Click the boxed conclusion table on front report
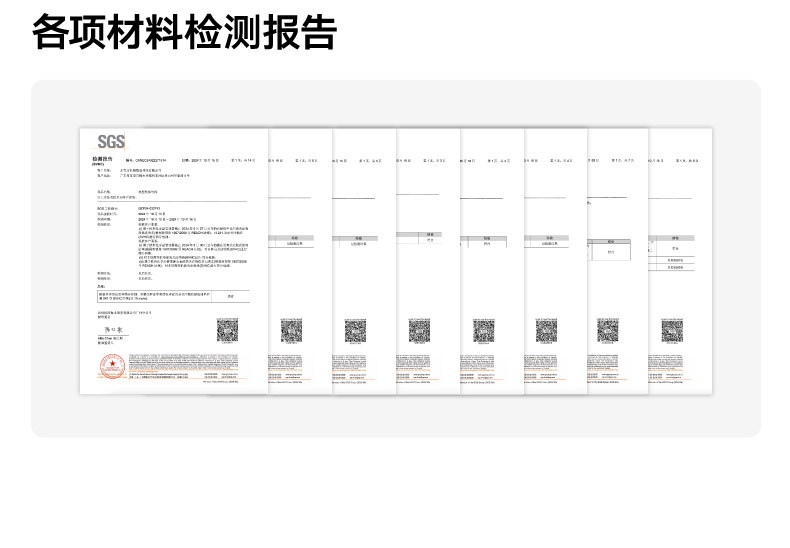790x548 pixels. (173, 297)
